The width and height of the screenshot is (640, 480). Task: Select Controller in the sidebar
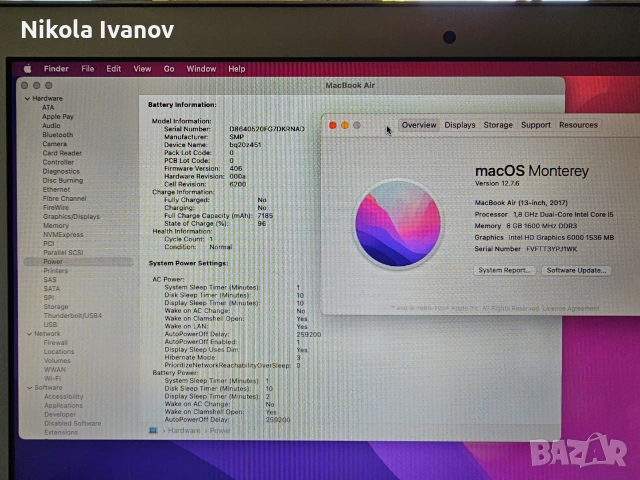click(58, 162)
